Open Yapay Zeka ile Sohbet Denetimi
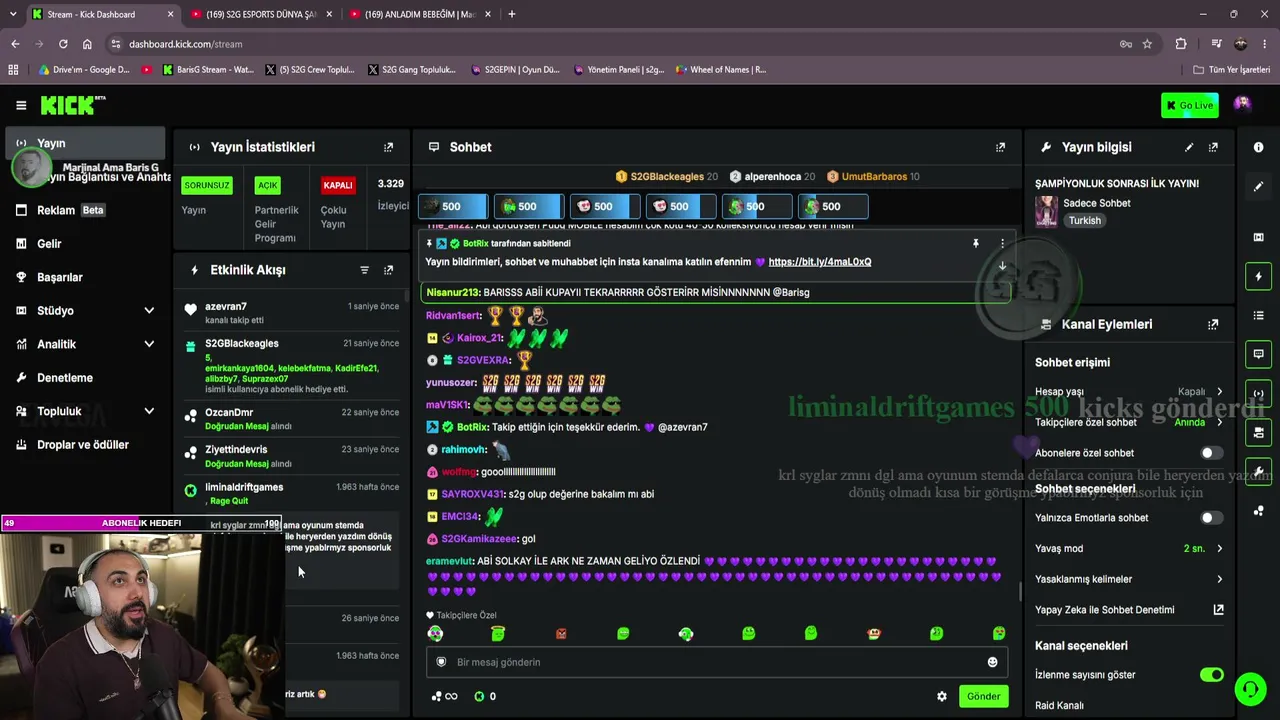Image resolution: width=1280 pixels, height=720 pixels. point(1129,610)
